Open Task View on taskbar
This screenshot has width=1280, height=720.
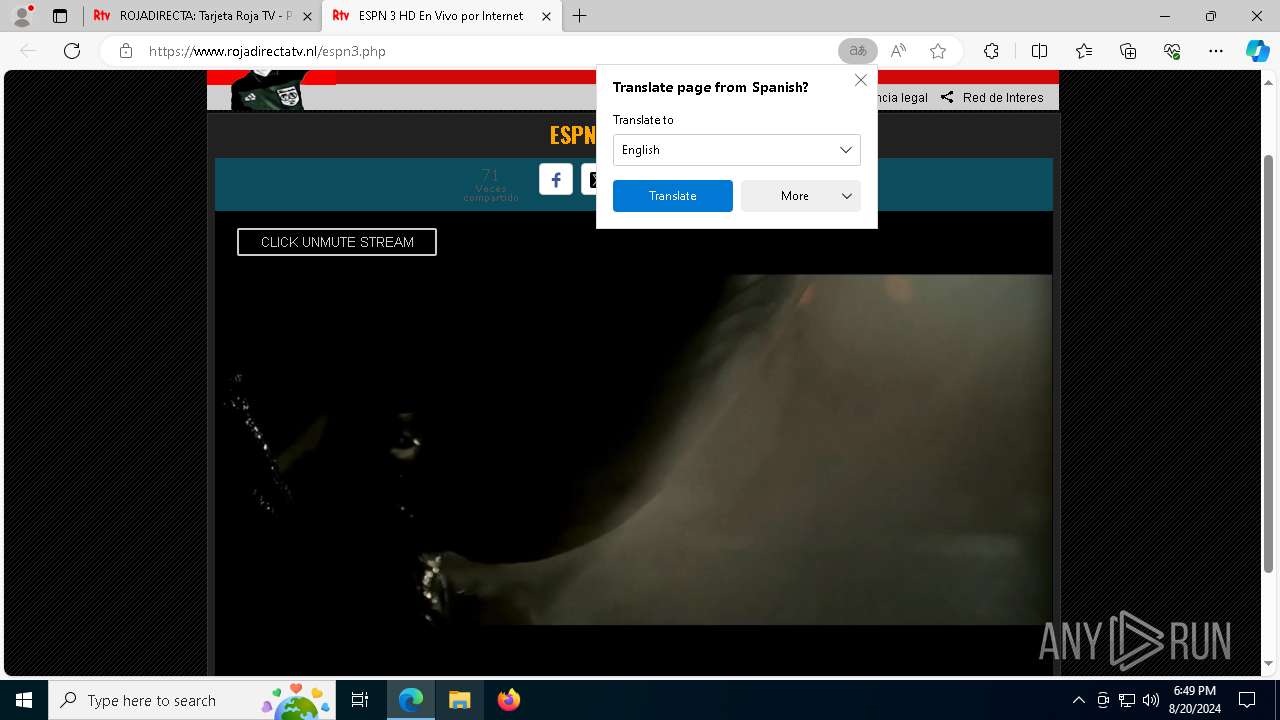[x=360, y=700]
